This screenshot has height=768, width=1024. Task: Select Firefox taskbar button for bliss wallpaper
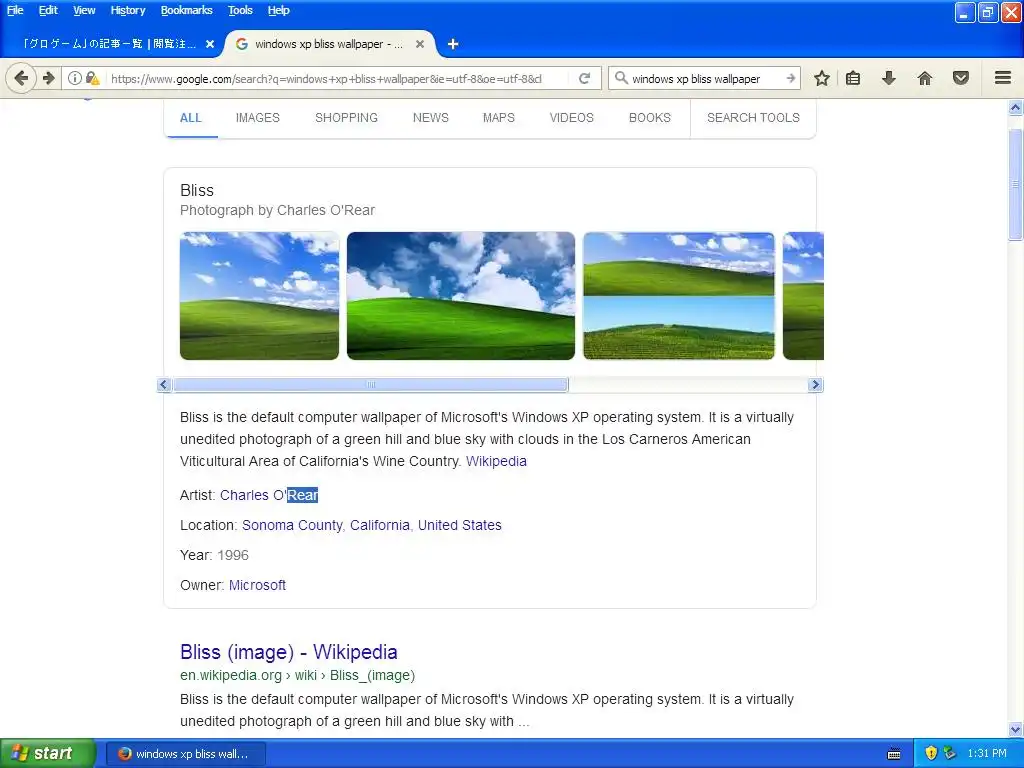click(186, 754)
